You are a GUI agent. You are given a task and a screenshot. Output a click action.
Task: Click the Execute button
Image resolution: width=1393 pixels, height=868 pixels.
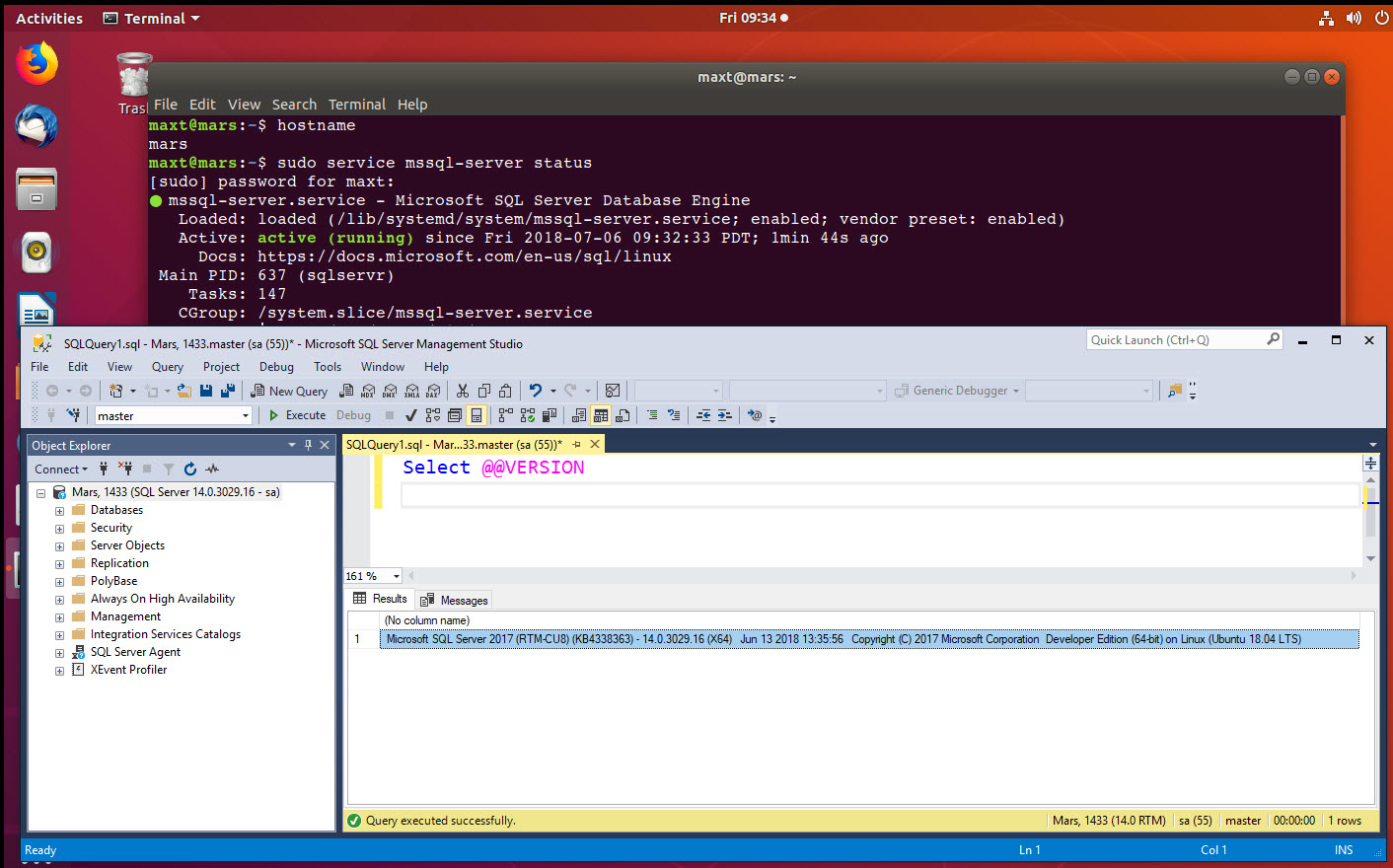pyautogui.click(x=297, y=415)
